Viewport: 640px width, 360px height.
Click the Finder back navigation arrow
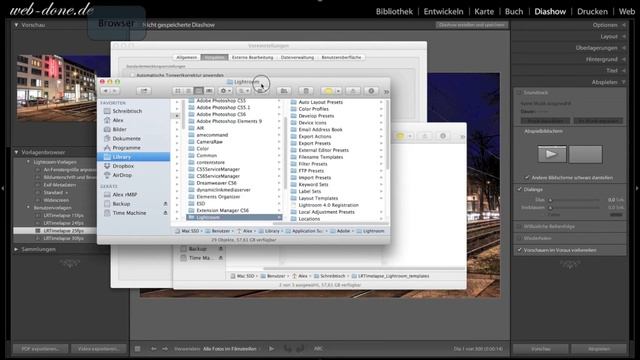[x=106, y=91]
